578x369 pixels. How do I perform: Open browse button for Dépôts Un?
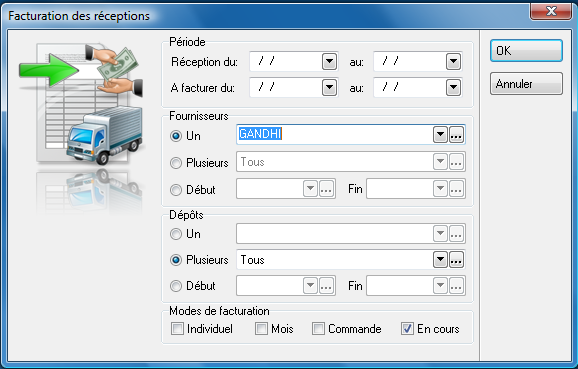[456, 233]
